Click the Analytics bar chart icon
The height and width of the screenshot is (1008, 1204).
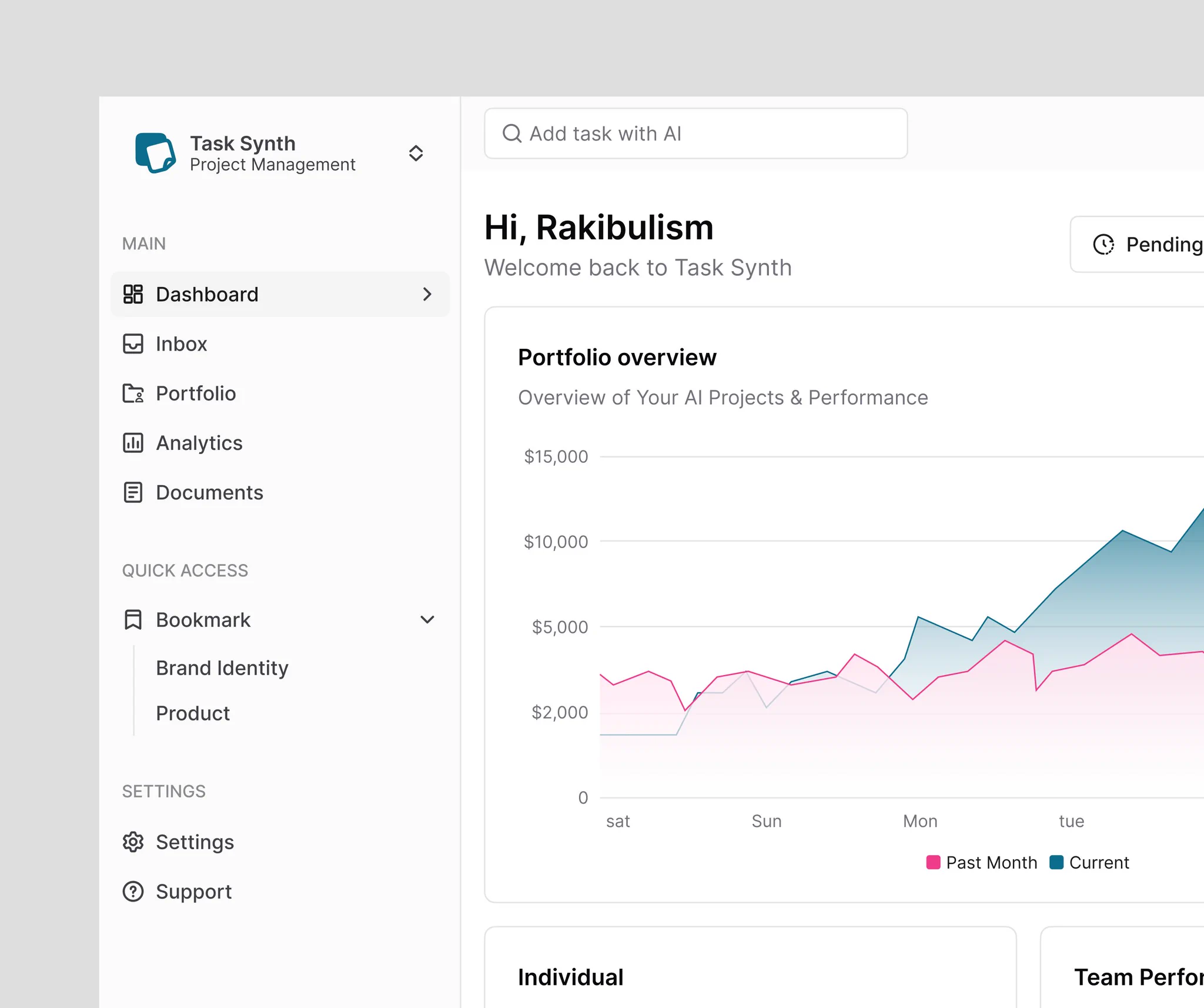click(133, 442)
